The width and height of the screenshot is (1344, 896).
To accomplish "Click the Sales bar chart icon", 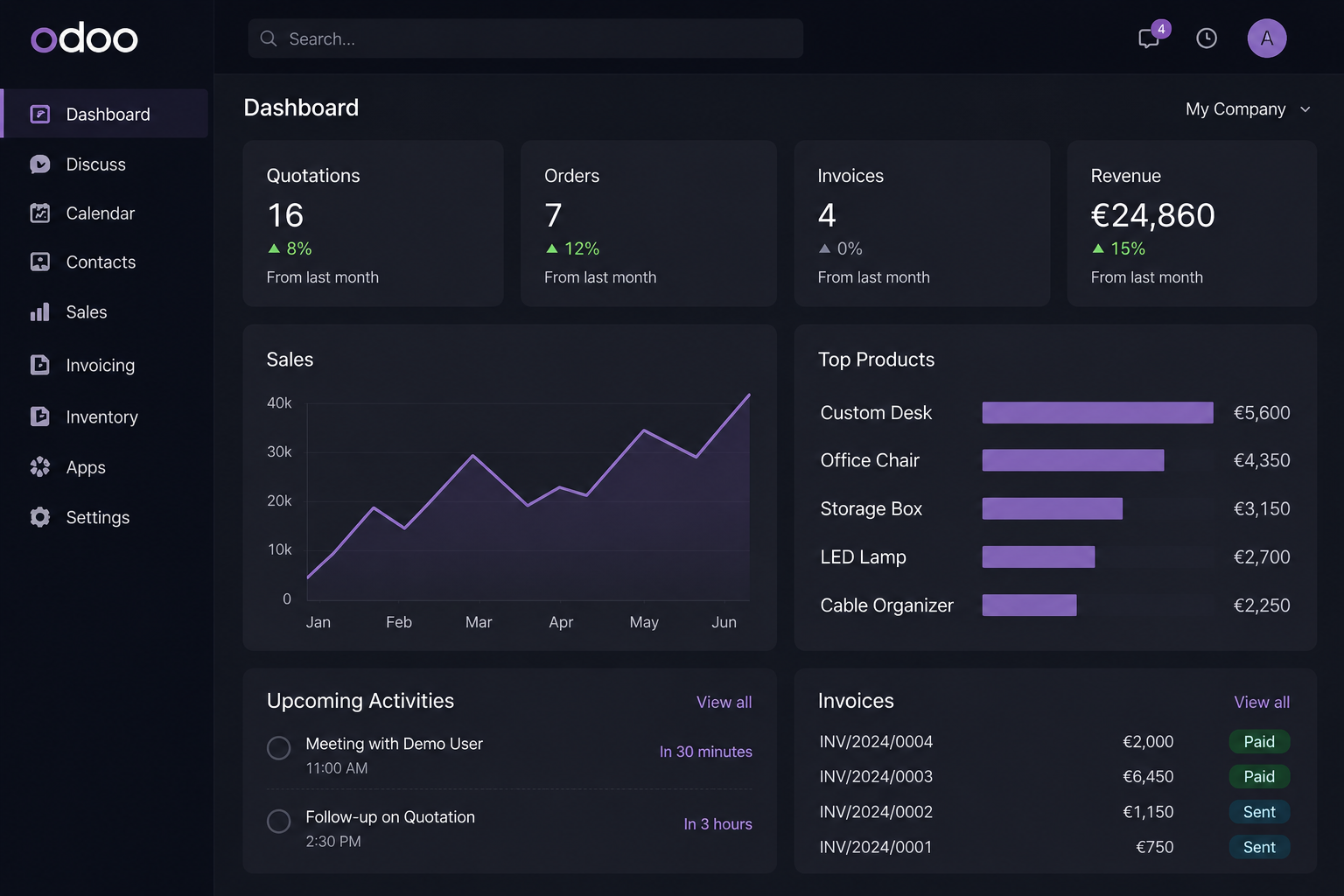I will point(39,312).
